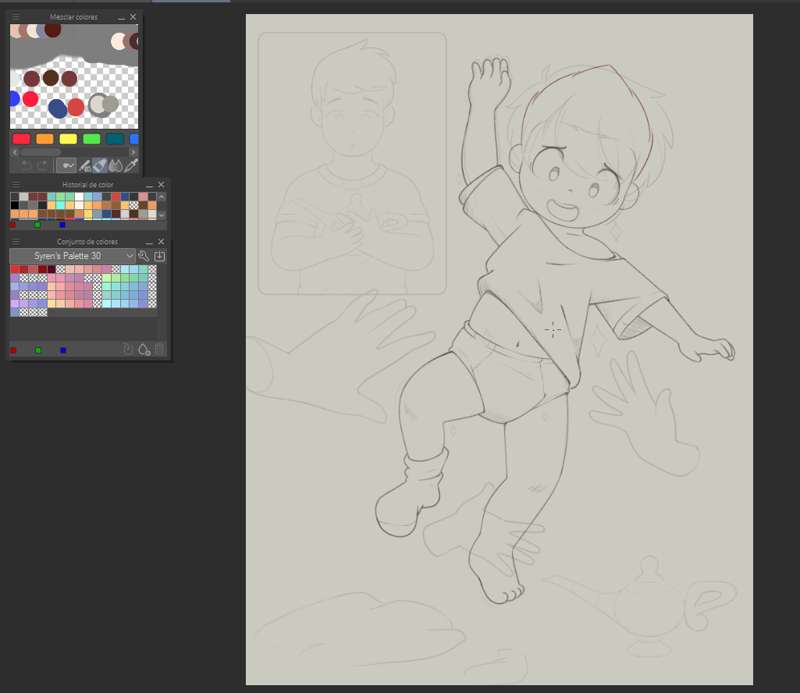
Task: Open the Historial de color panel menu
Action: coord(15,184)
